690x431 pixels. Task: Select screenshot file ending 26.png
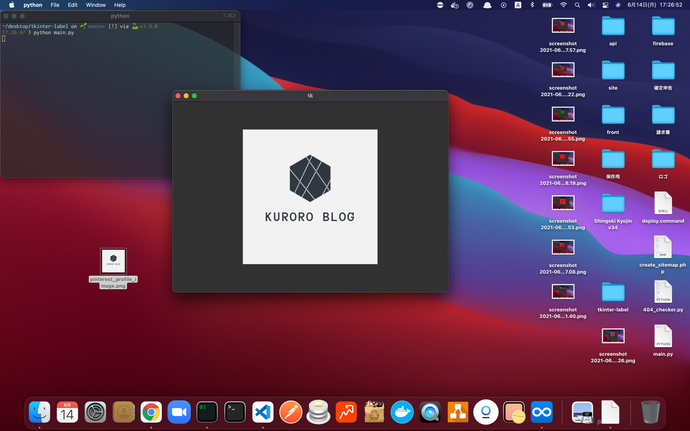click(613, 345)
